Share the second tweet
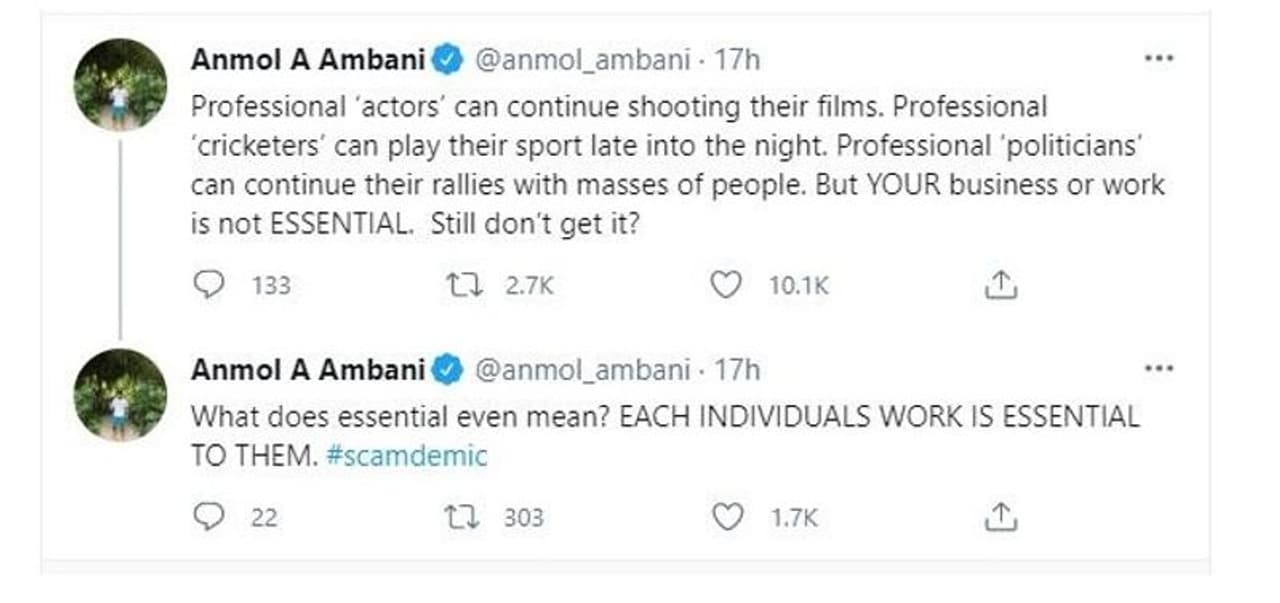Viewport: 1280px width, 603px height. (1000, 517)
